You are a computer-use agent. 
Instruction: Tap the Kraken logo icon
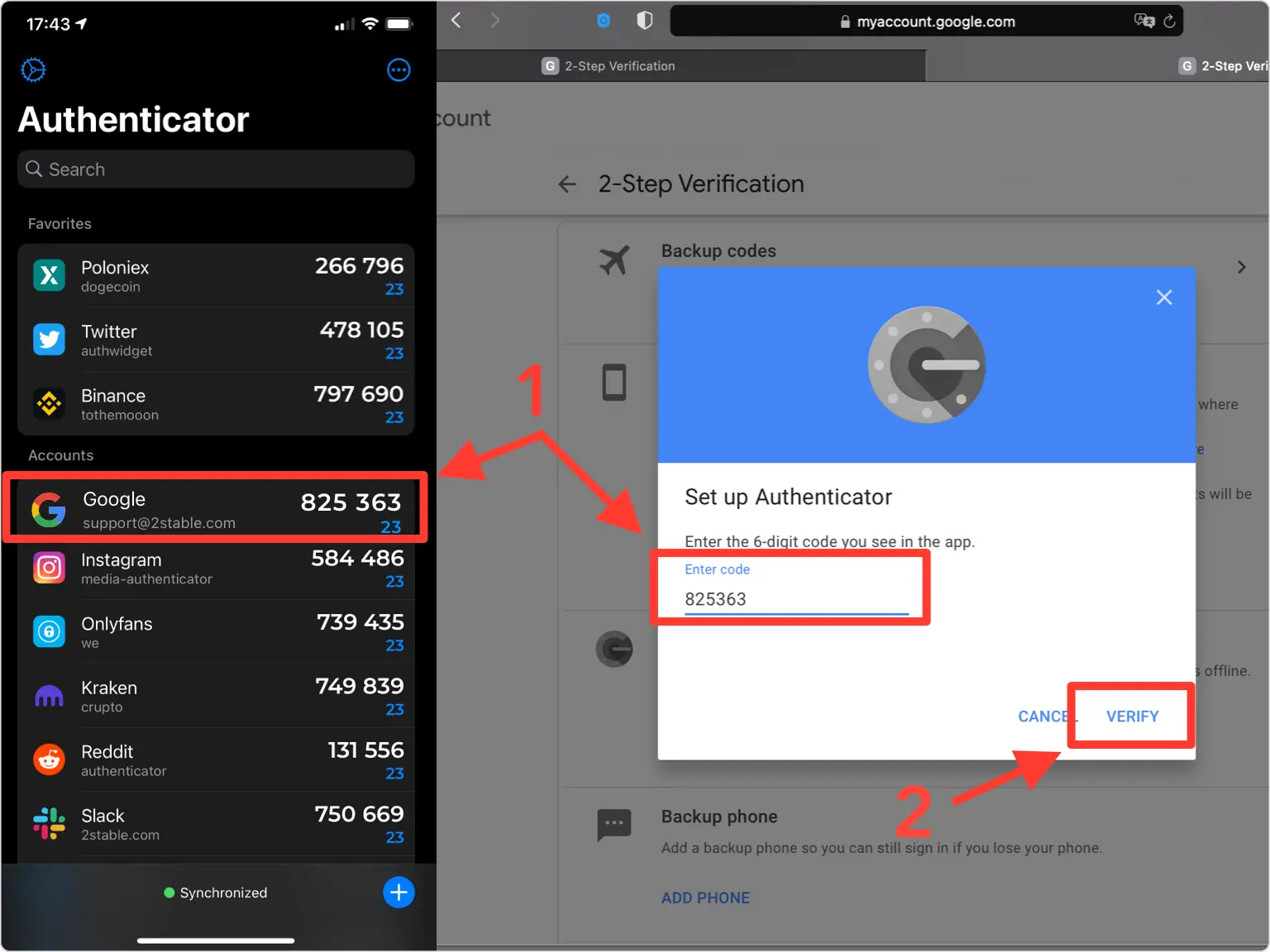pyautogui.click(x=49, y=696)
